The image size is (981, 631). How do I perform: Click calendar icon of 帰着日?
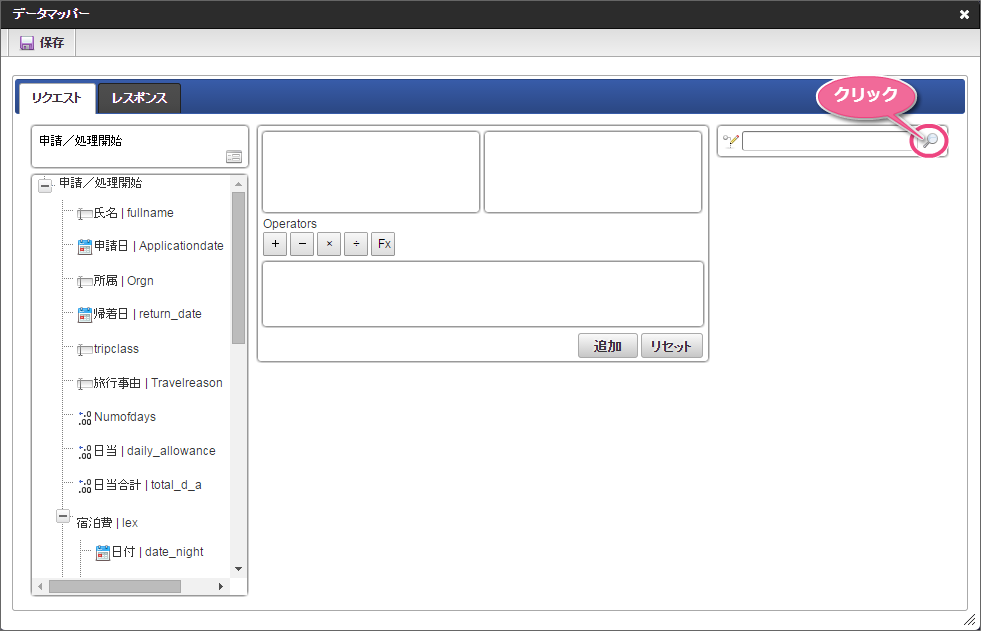(85, 315)
